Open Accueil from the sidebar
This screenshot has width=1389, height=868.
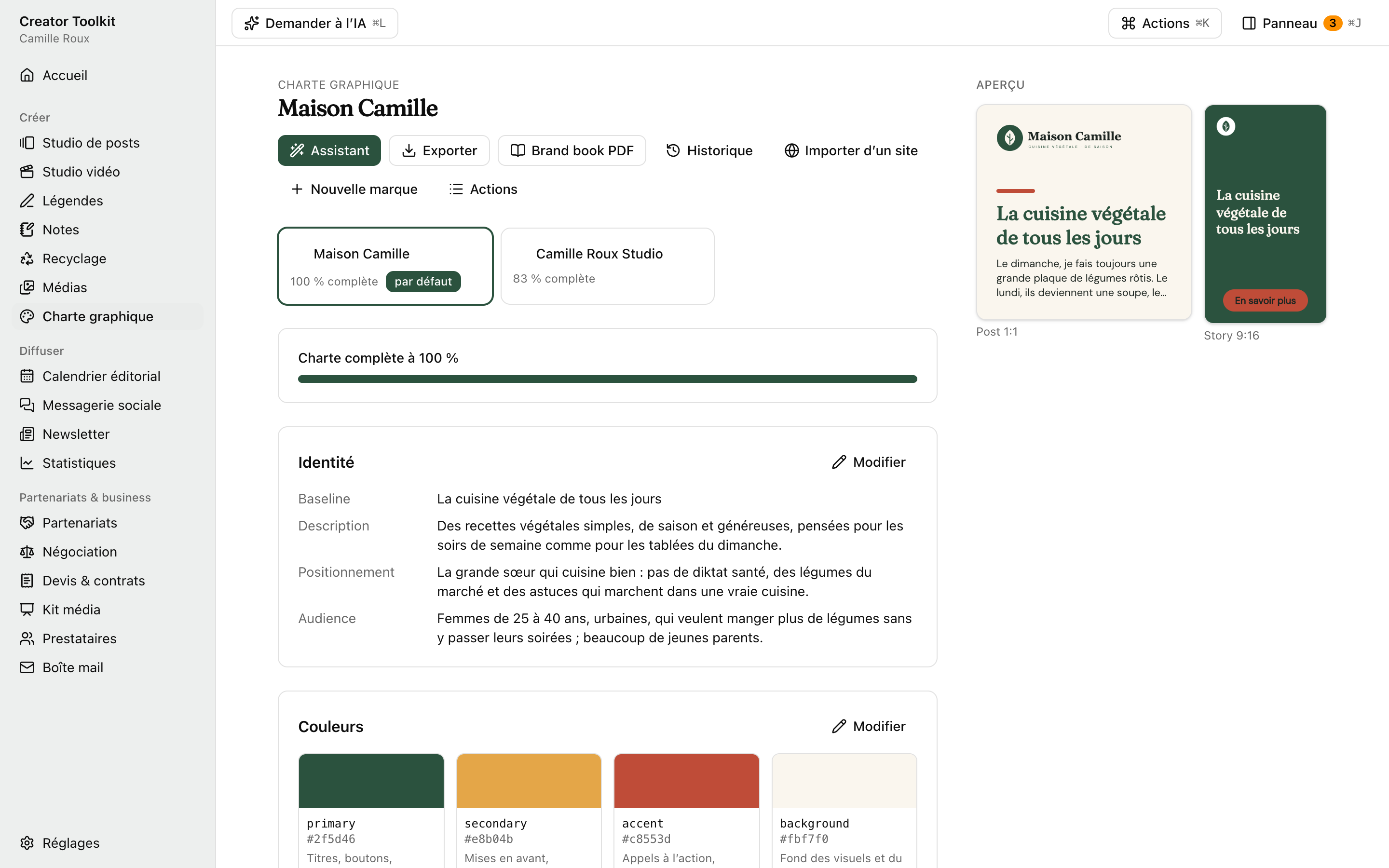click(108, 75)
